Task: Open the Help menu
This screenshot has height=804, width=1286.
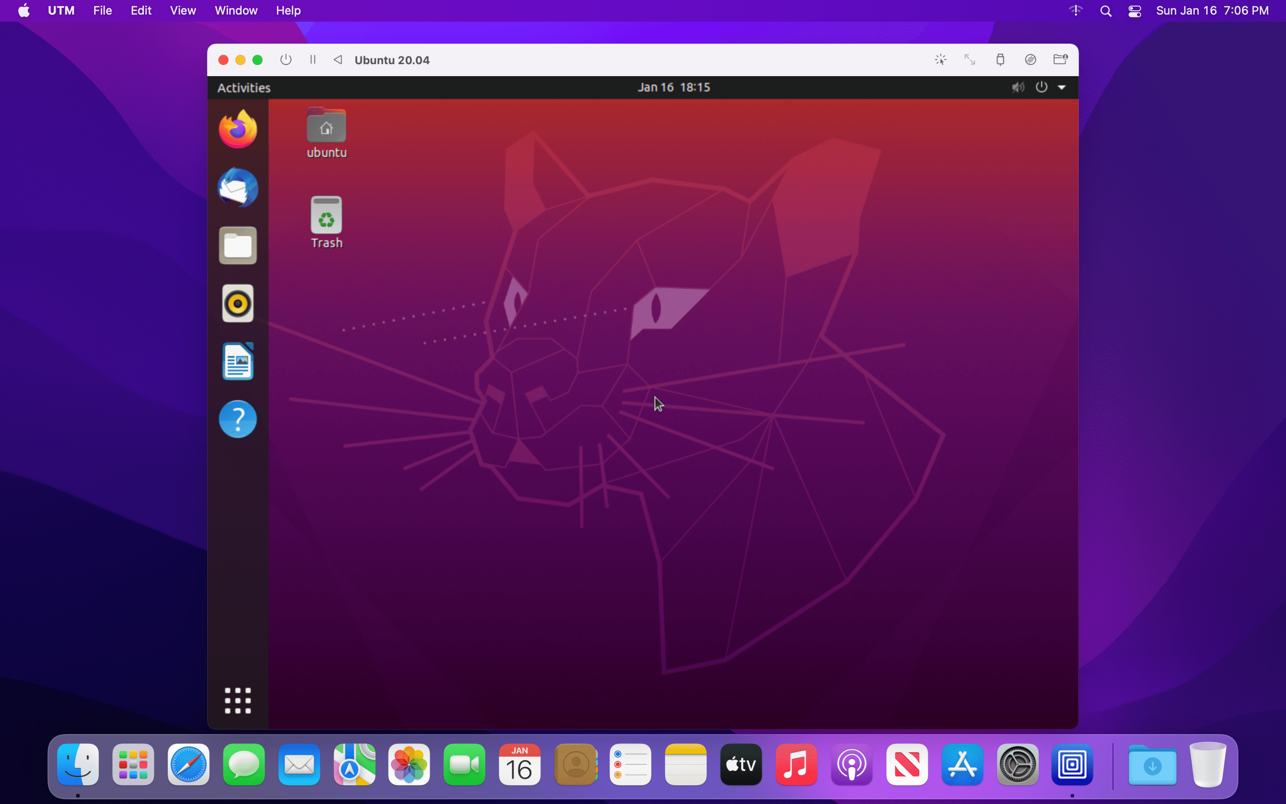Action: 288,11
